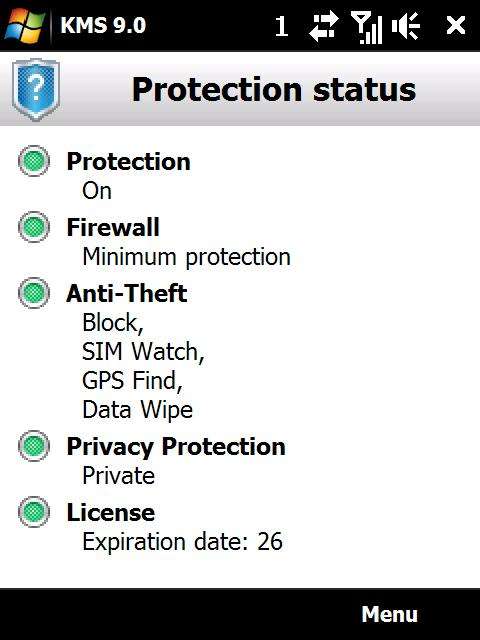Screen dimensions: 480x640
Task: Tap the data connection arrows icon
Action: pyautogui.click(x=324, y=27)
